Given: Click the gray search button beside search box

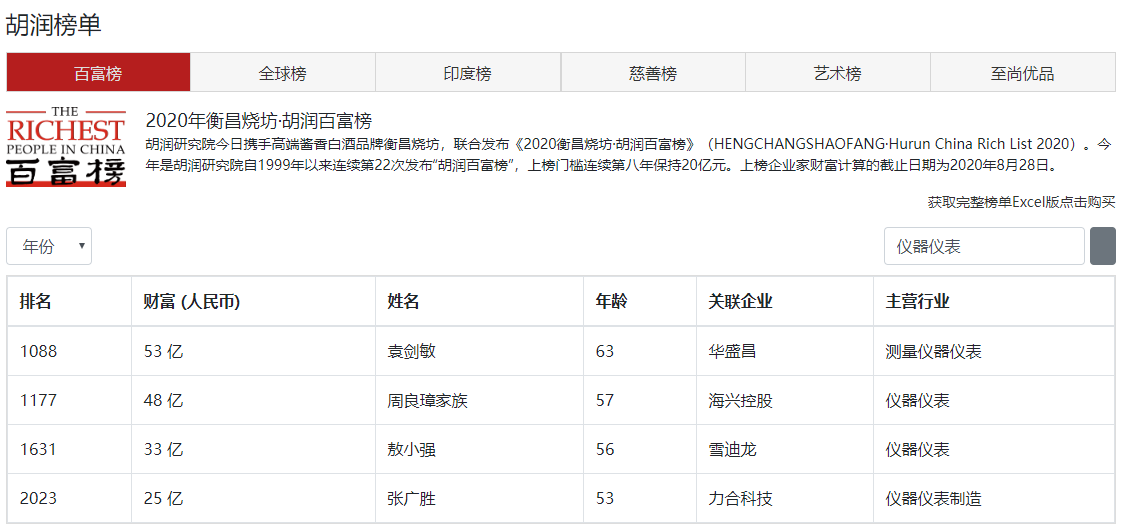Looking at the screenshot, I should 1102,246.
